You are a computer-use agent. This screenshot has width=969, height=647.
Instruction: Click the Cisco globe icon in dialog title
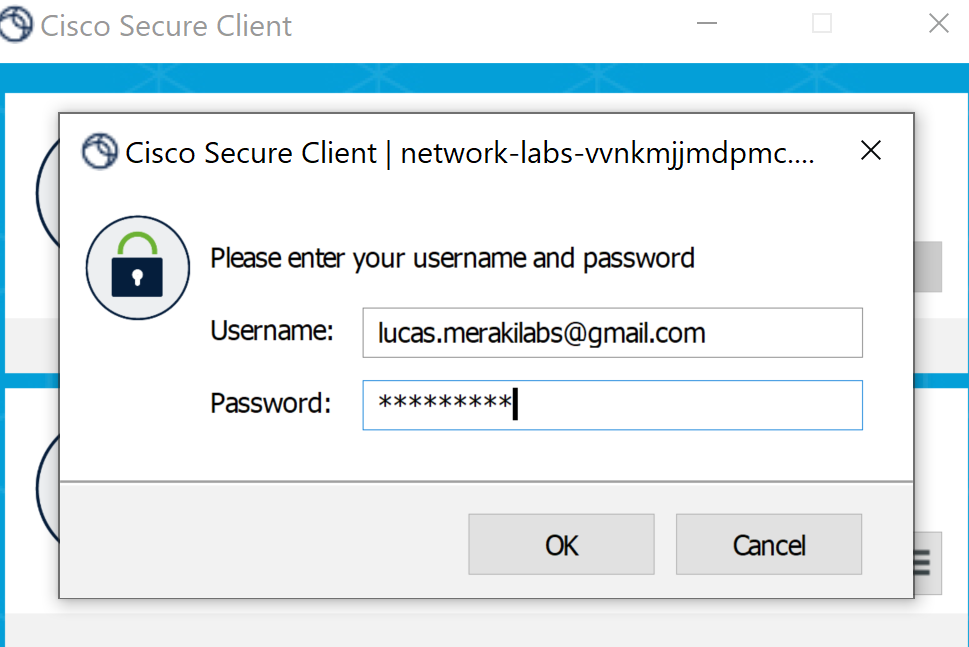pos(99,151)
